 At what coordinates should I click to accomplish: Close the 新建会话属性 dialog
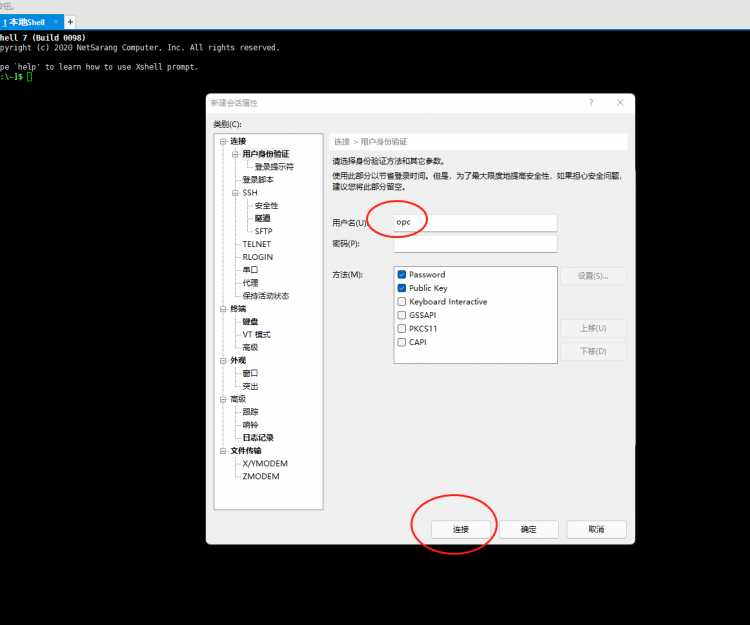620,102
